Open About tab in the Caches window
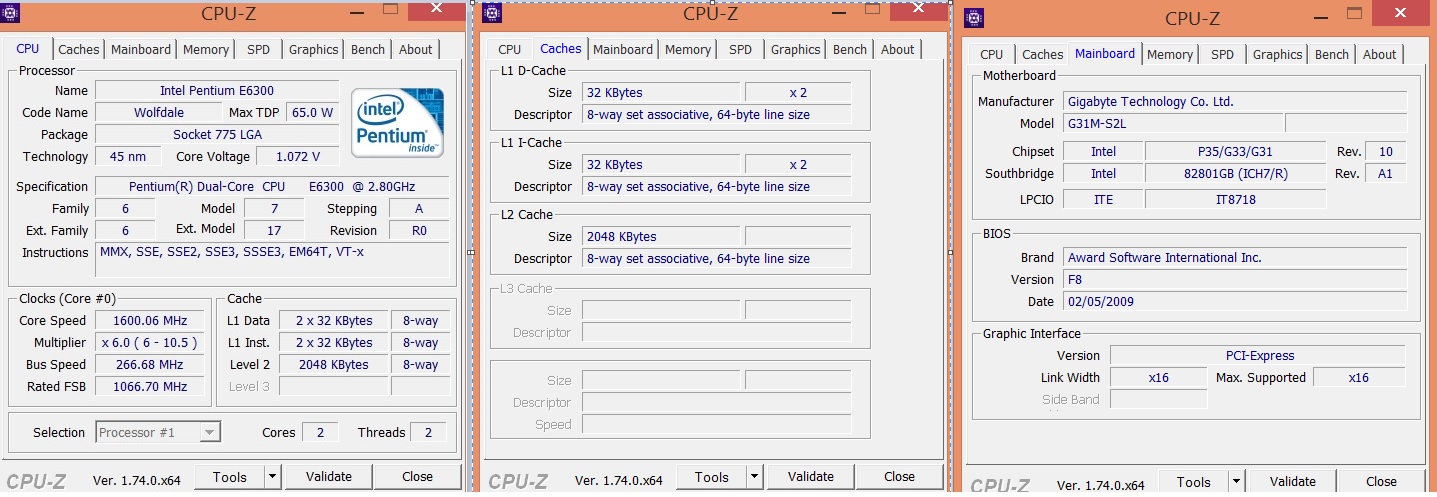 click(x=897, y=49)
